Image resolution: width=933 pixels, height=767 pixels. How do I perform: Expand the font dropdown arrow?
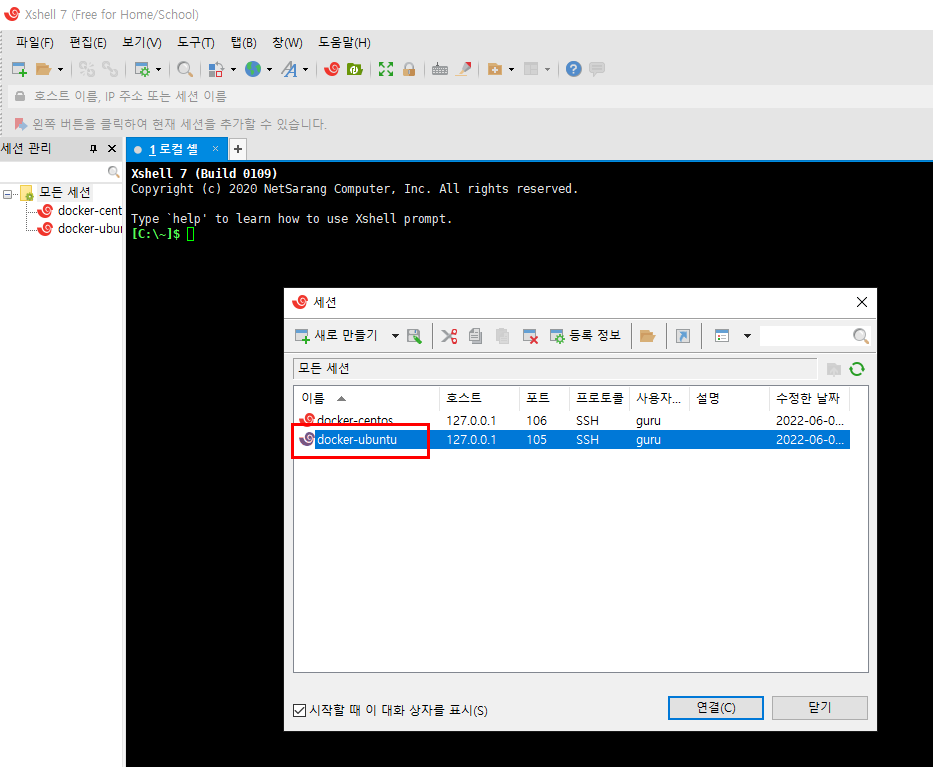[306, 70]
